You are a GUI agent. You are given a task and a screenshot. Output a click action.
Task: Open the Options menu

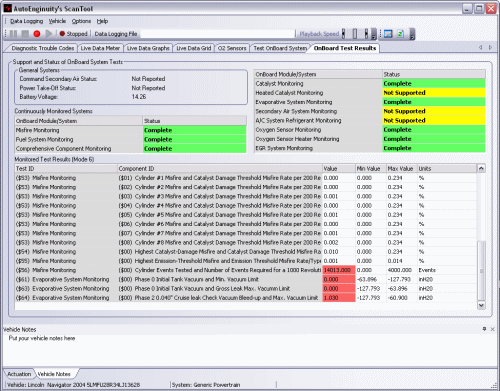(81, 21)
